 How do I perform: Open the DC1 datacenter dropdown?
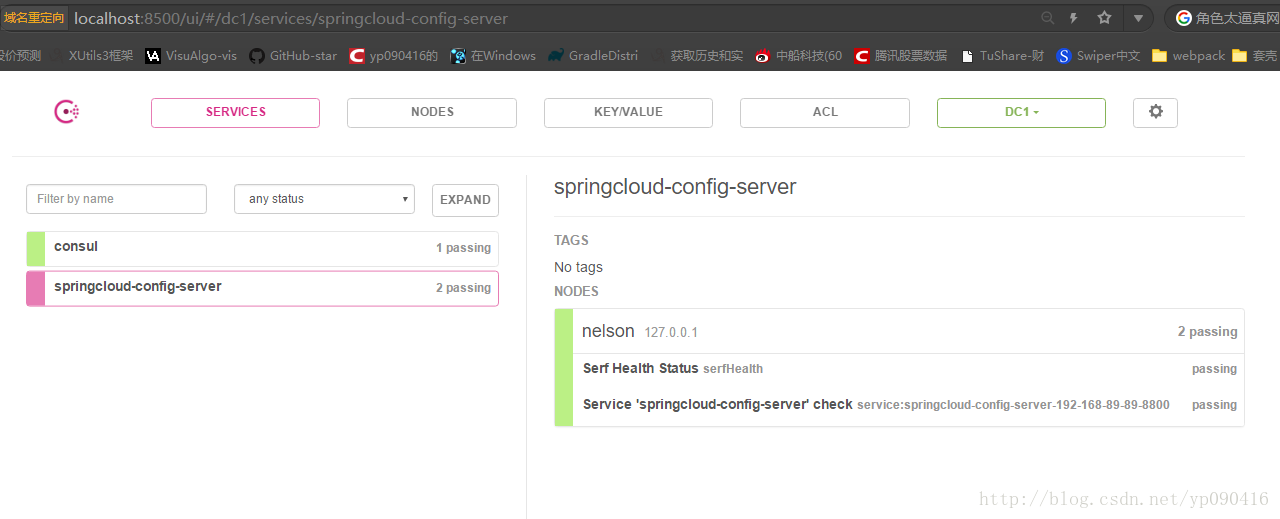click(1021, 112)
